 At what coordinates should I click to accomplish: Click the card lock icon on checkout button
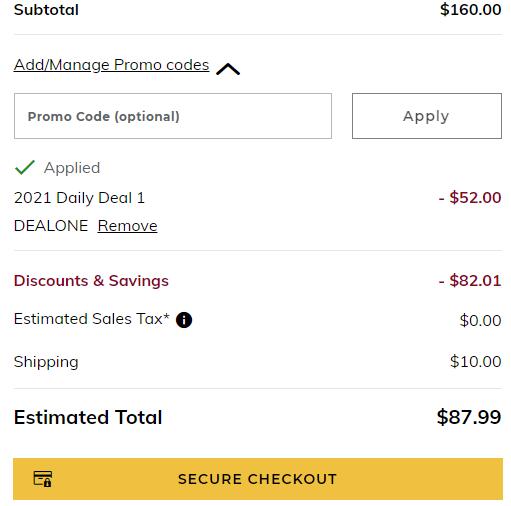tap(43, 479)
